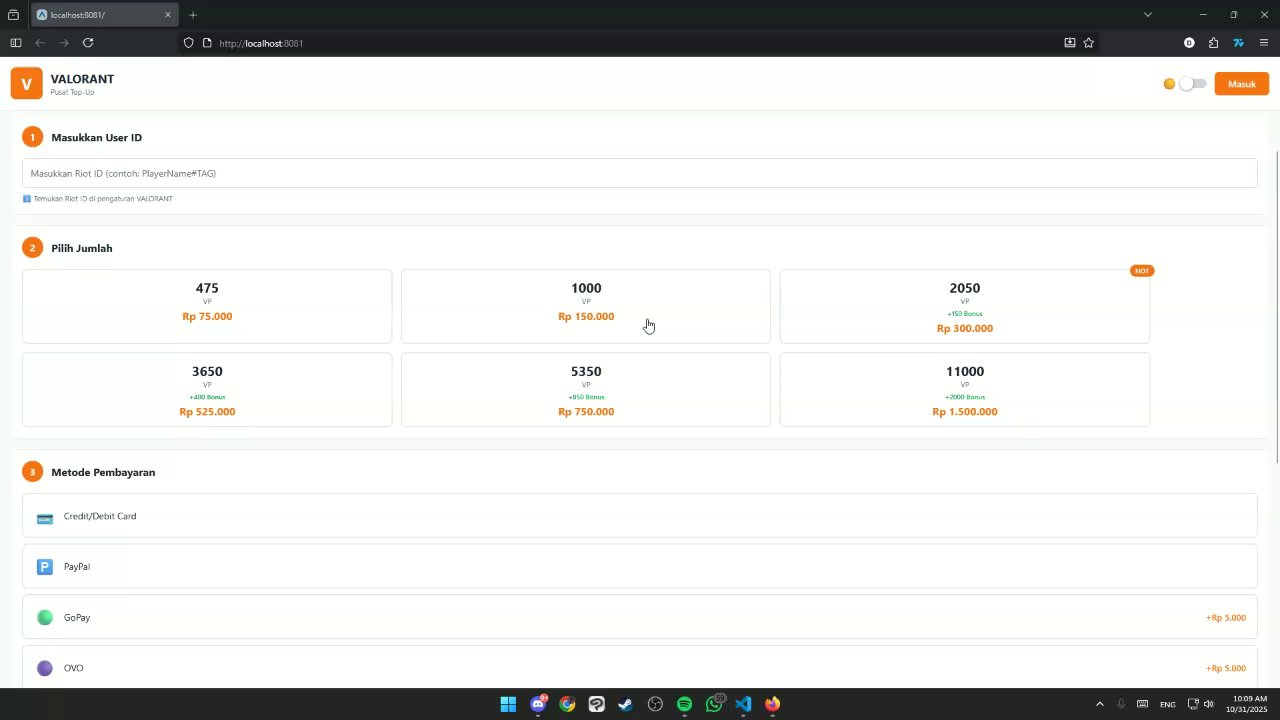This screenshot has height=720, width=1280.
Task: Reload the page with browser refresh button
Action: 88,43
